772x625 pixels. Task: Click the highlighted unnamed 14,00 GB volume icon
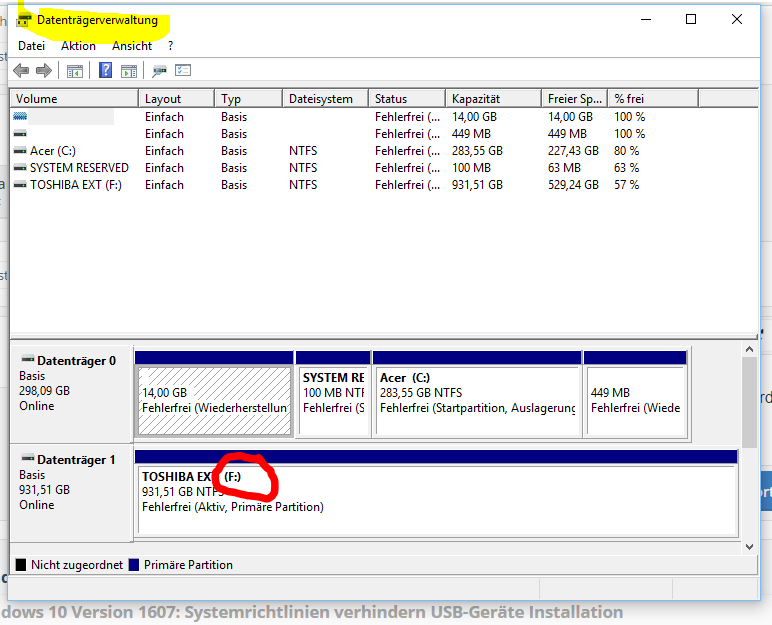(x=20, y=117)
